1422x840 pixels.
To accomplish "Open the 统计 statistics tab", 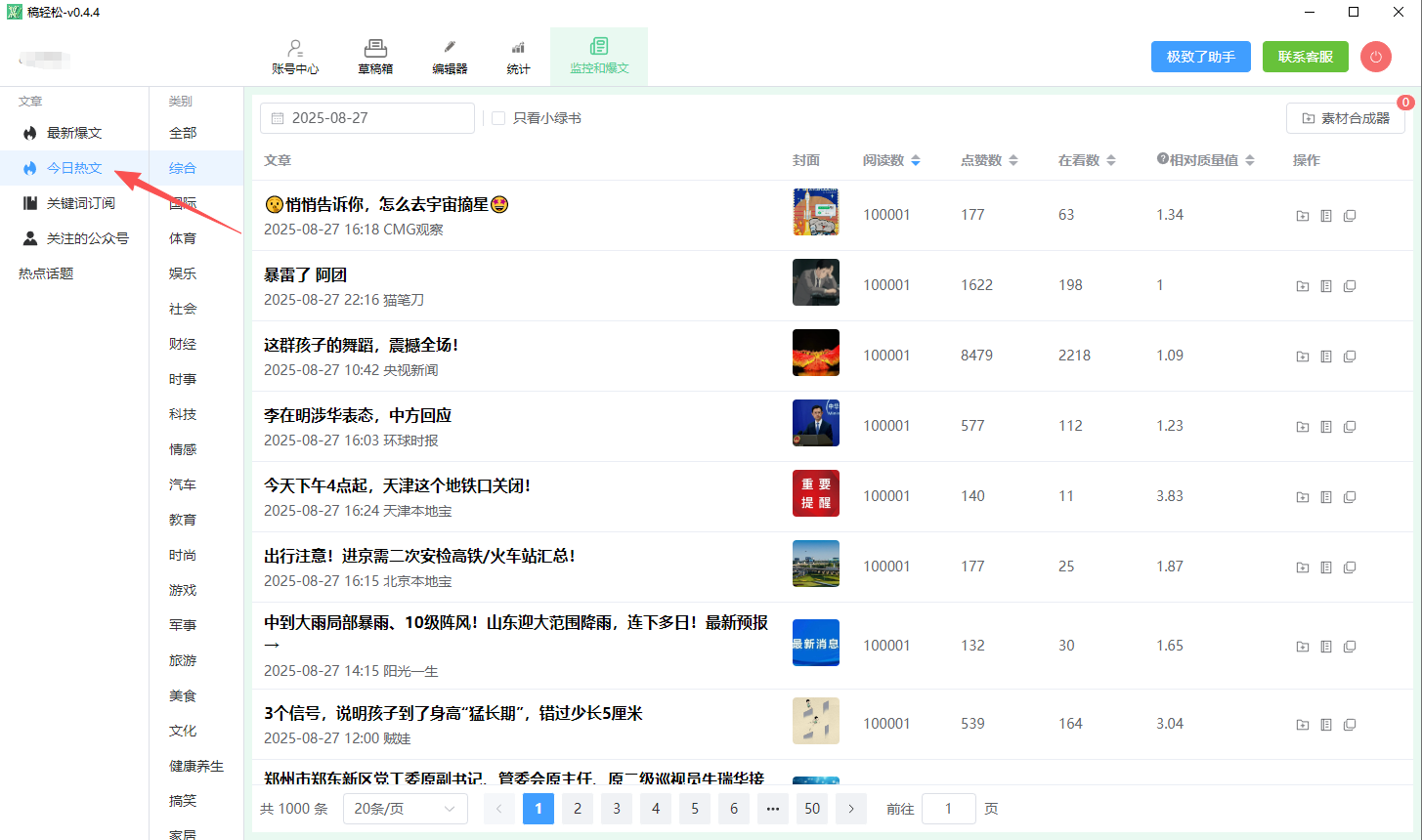I will pos(518,57).
